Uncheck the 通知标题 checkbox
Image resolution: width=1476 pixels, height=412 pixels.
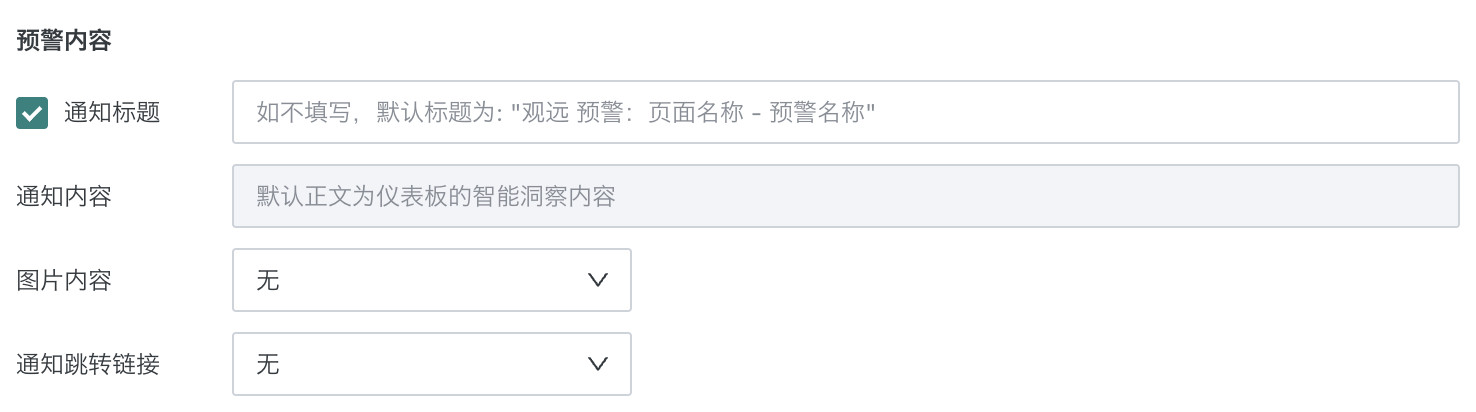[x=32, y=113]
